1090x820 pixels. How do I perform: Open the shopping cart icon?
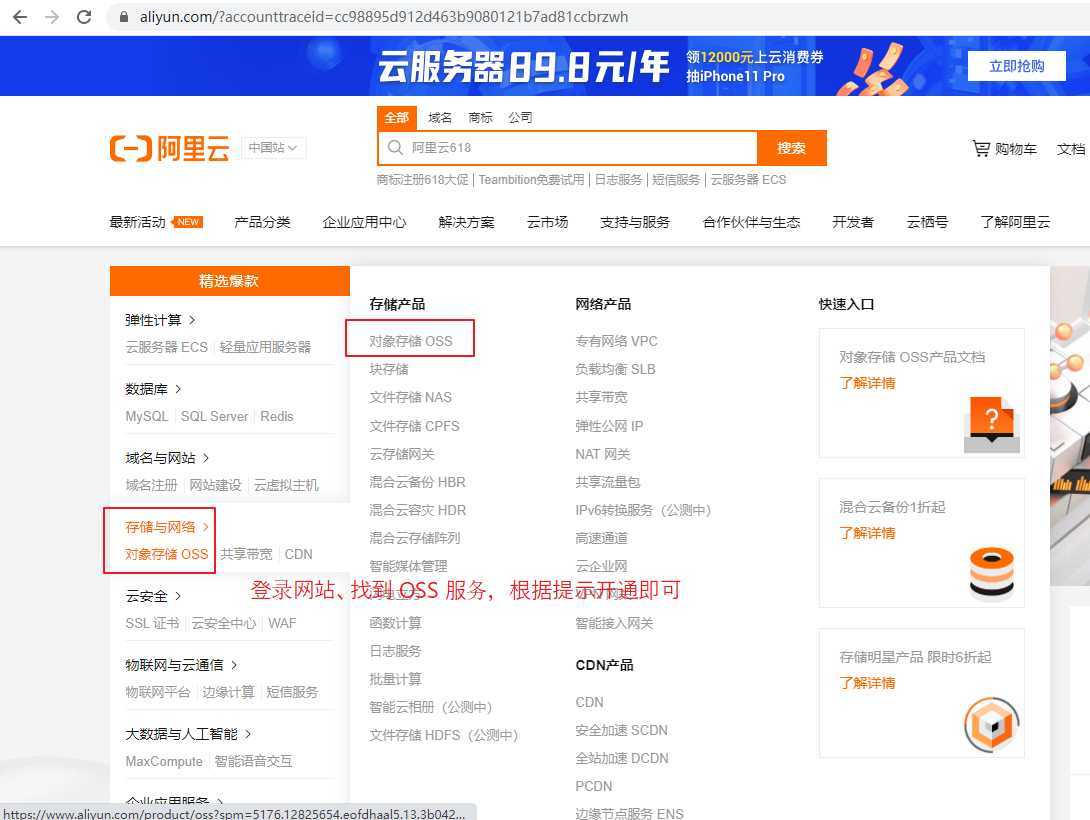980,148
